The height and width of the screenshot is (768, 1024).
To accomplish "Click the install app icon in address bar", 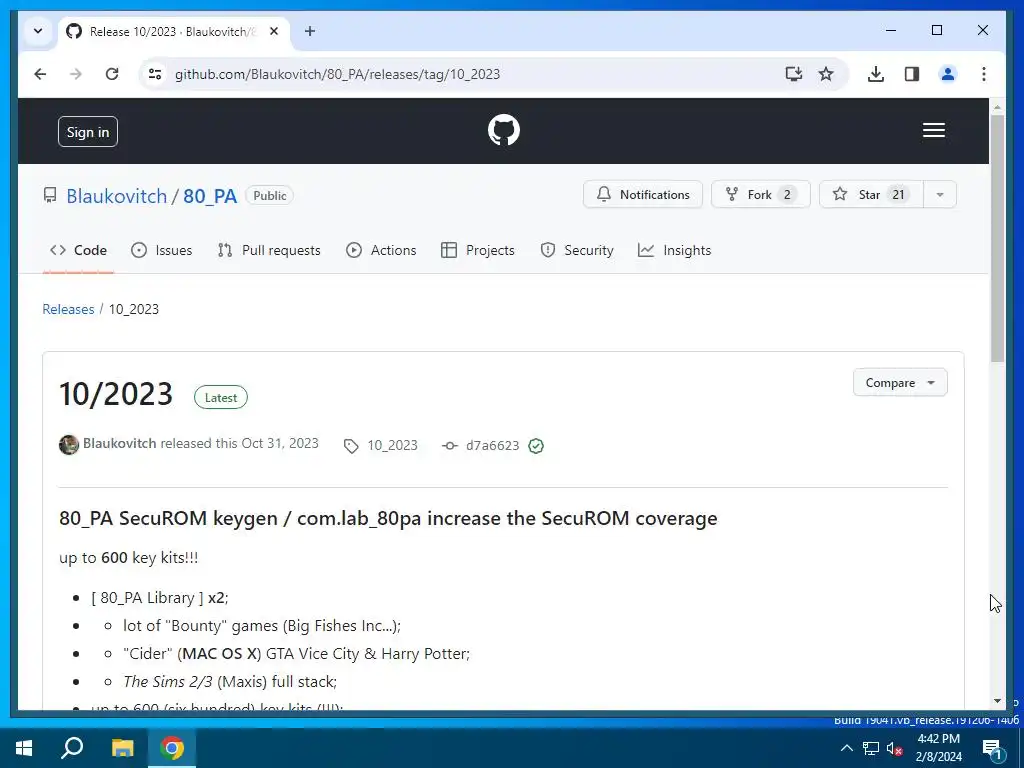I will point(793,74).
